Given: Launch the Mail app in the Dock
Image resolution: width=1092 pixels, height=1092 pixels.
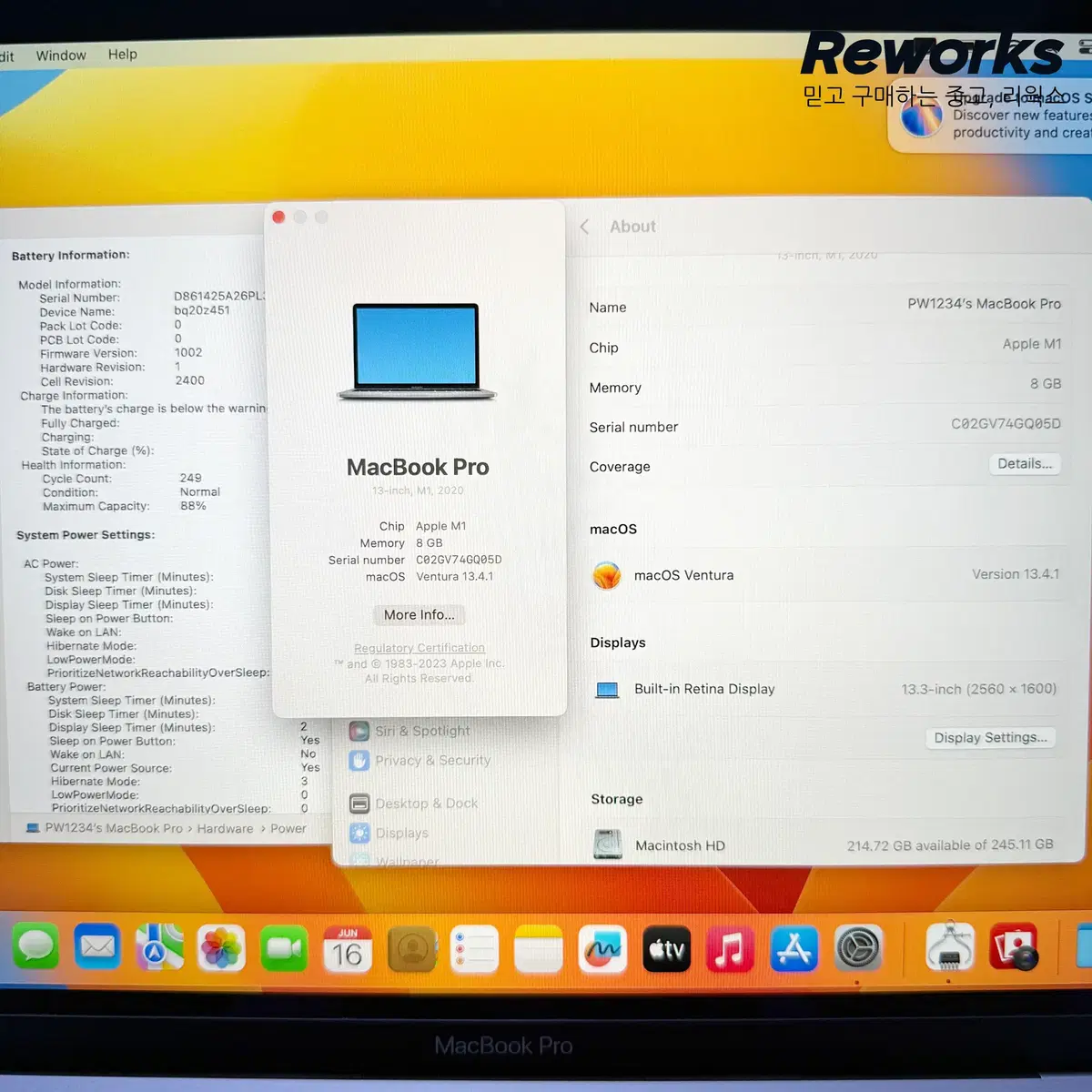Looking at the screenshot, I should (x=97, y=947).
